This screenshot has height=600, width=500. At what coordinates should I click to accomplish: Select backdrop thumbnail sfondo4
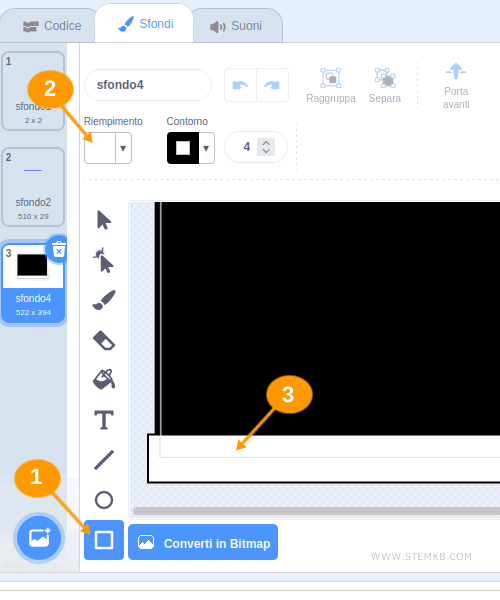(33, 284)
